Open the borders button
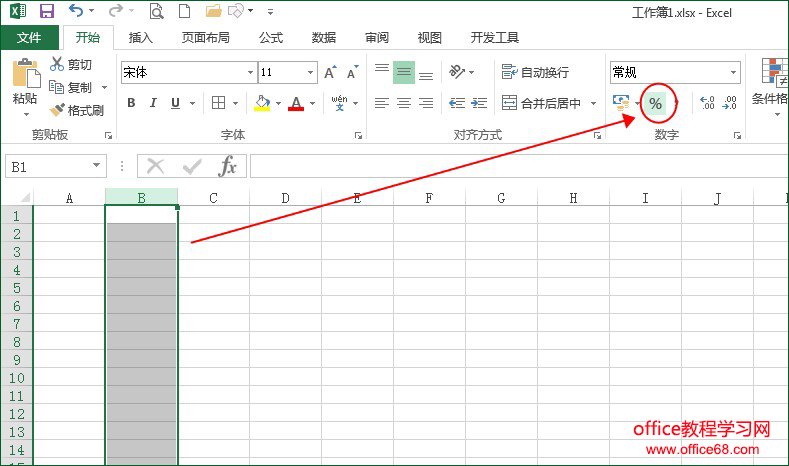 pyautogui.click(x=218, y=103)
